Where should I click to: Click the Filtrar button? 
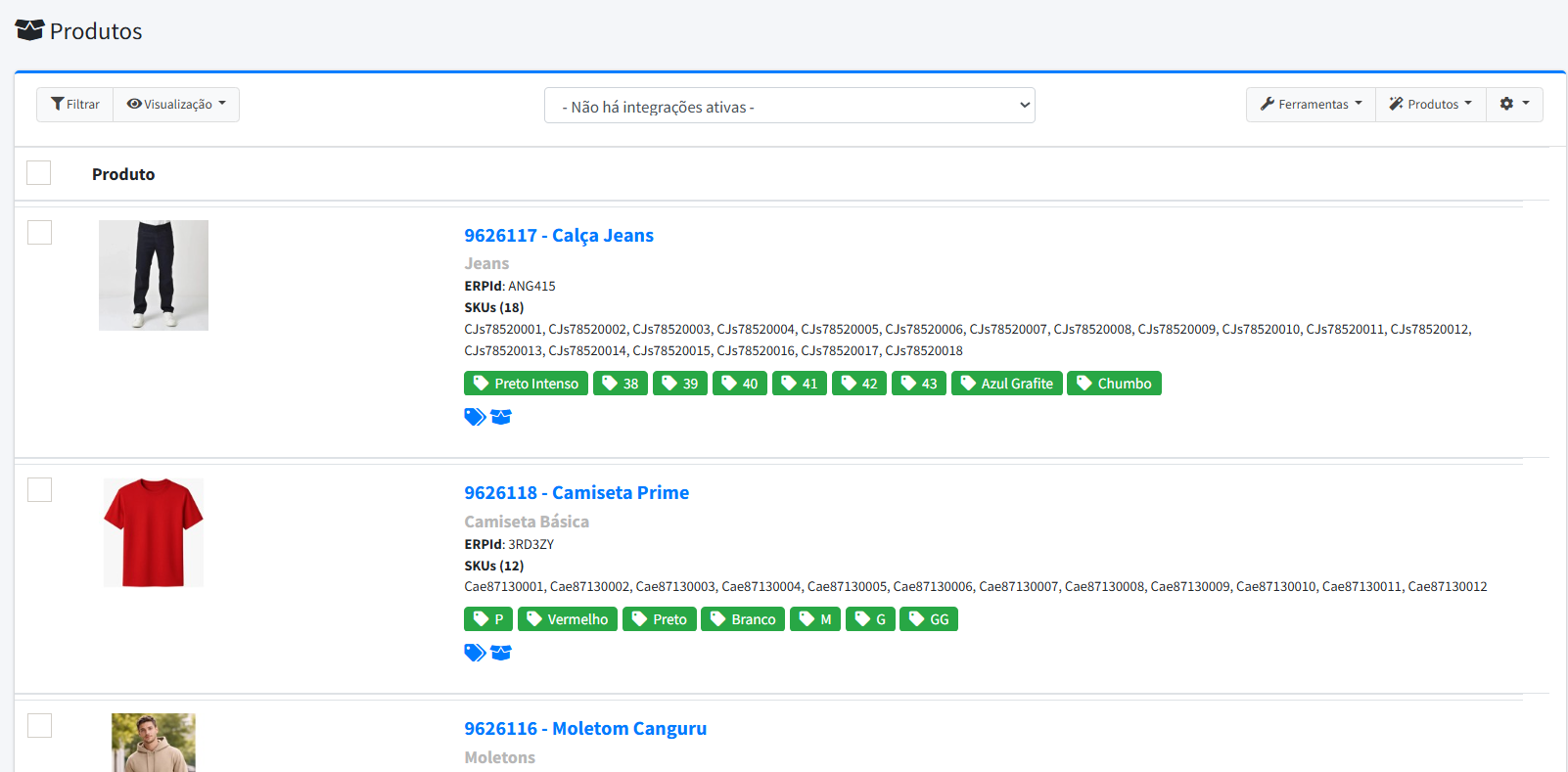pos(75,105)
